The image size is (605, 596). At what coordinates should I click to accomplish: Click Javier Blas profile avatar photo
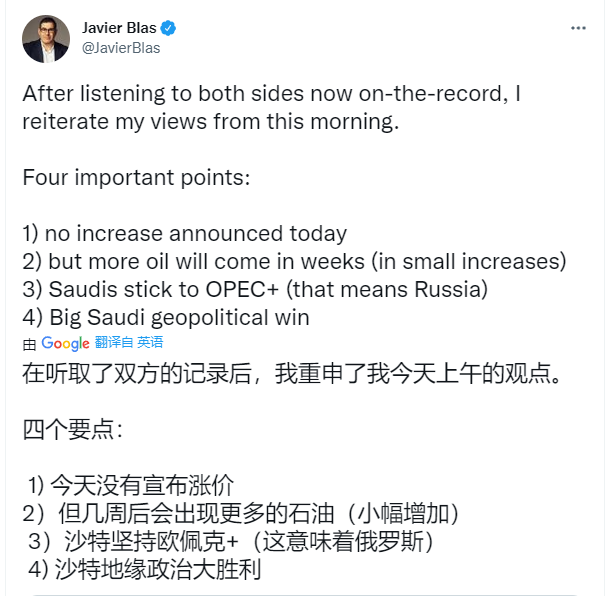tap(46, 38)
